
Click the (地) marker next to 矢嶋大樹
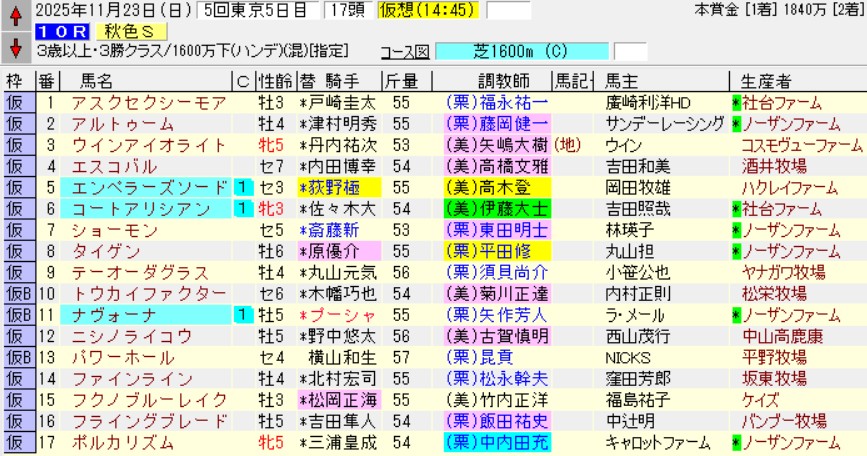[x=568, y=145]
